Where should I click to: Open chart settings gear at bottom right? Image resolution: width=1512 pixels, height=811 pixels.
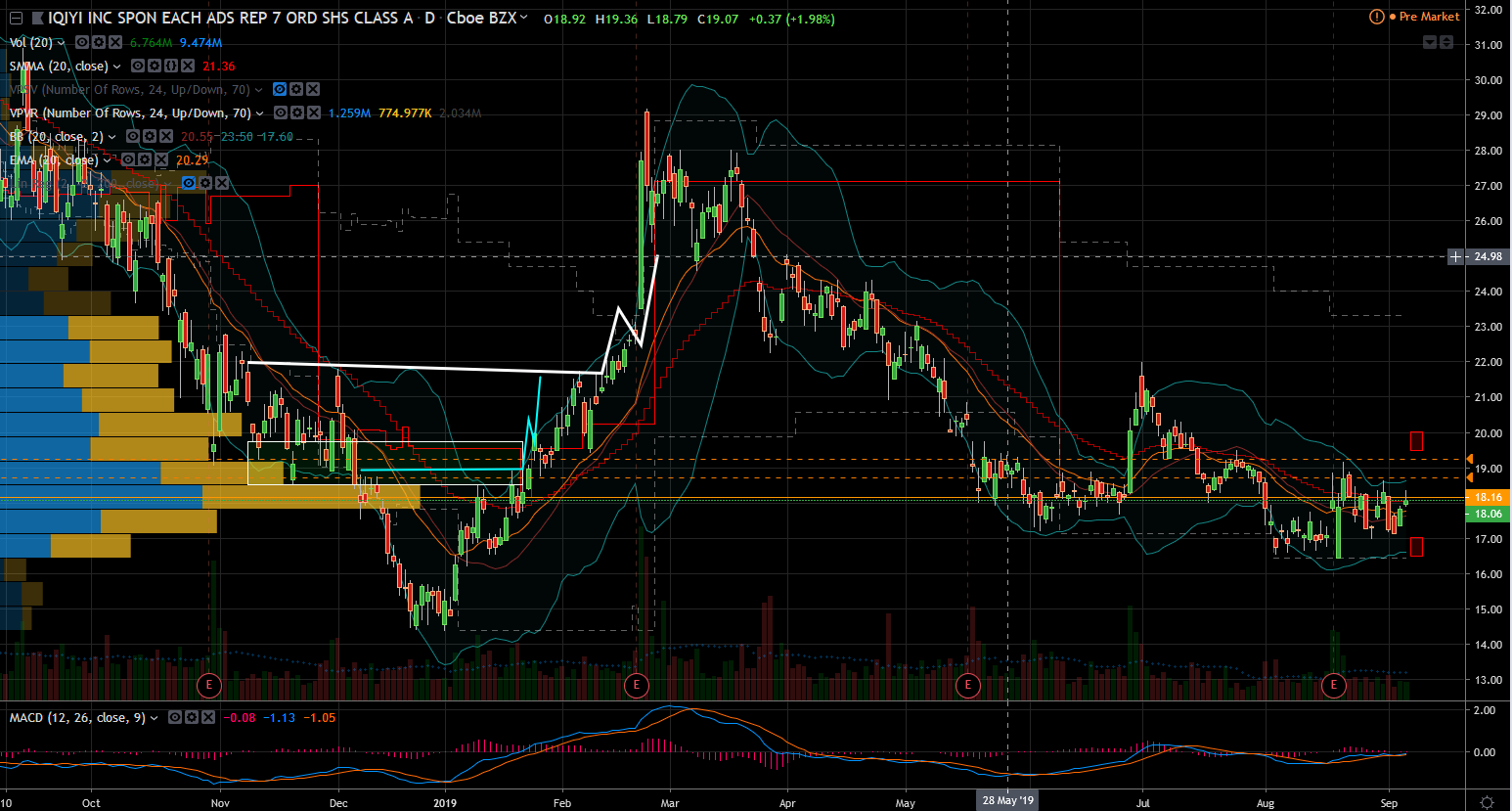[x=1488, y=803]
